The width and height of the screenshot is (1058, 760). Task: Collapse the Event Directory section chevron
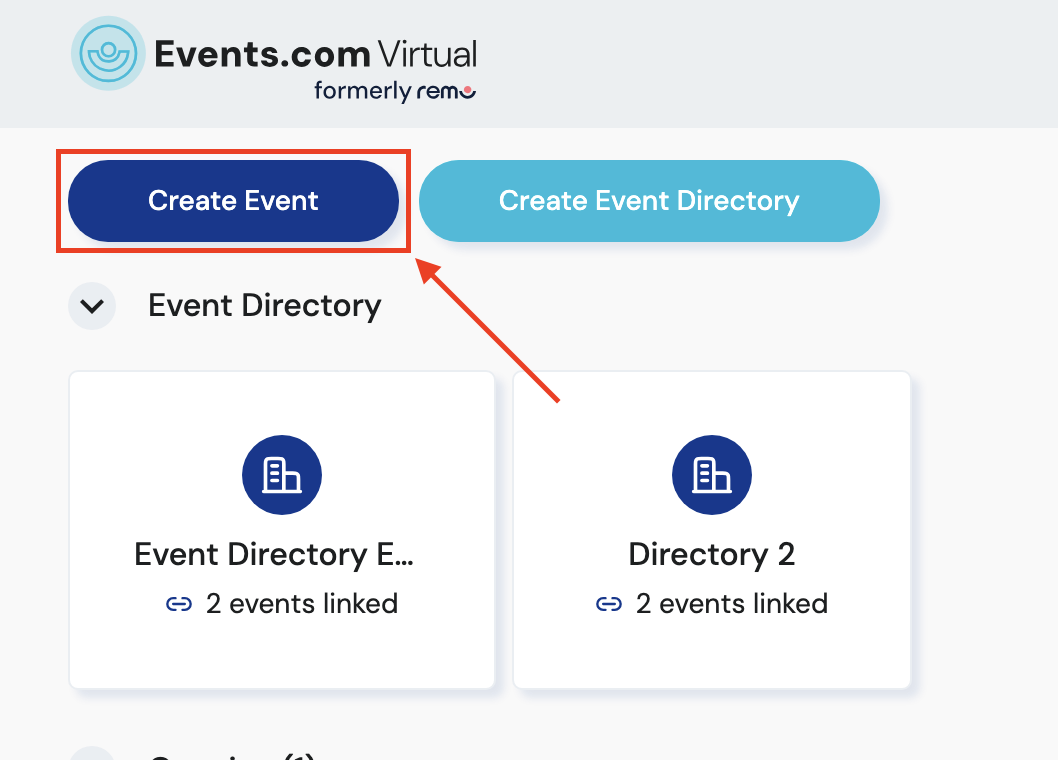tap(92, 306)
